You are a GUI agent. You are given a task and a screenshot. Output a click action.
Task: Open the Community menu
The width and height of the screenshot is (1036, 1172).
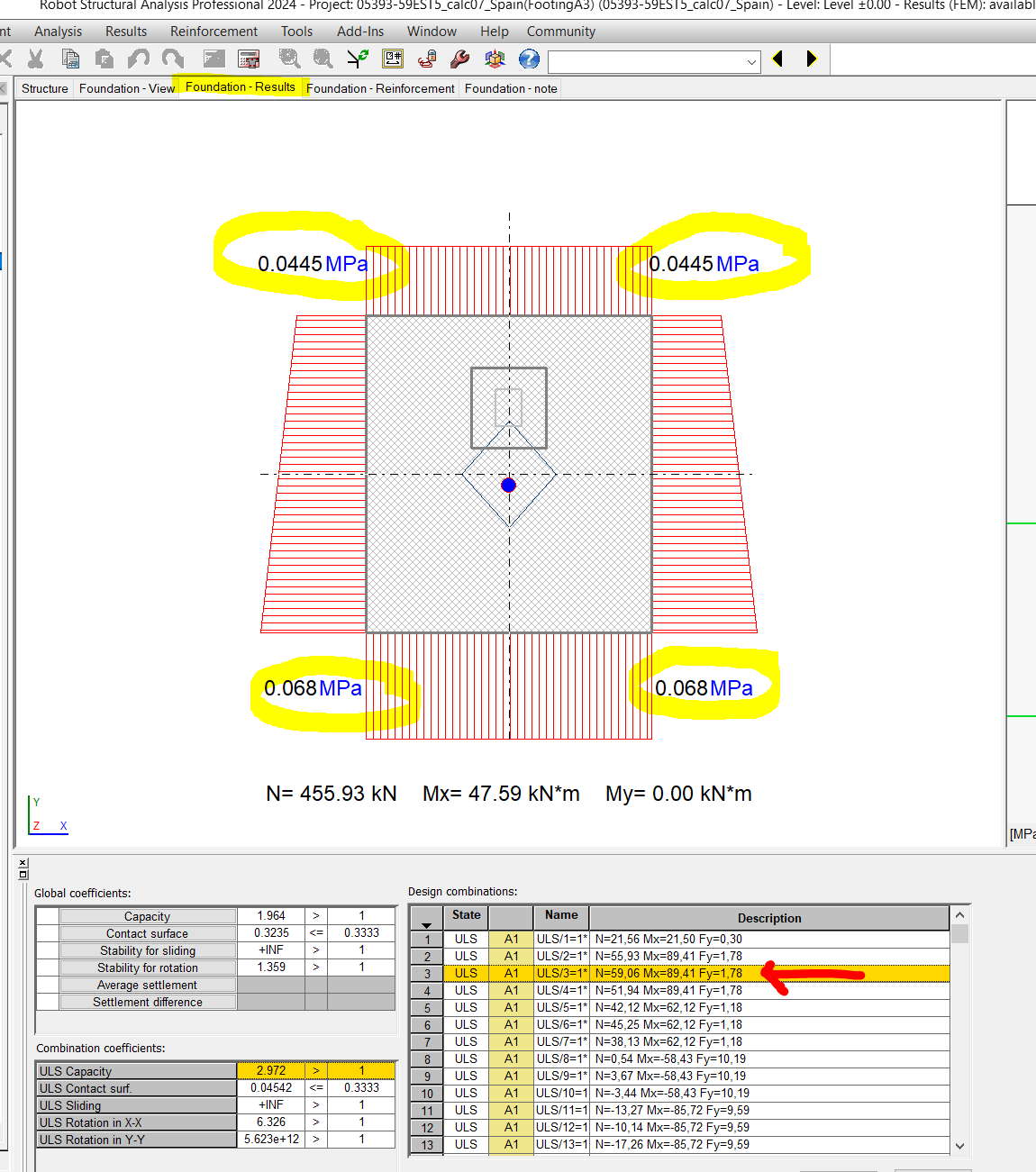tap(561, 32)
